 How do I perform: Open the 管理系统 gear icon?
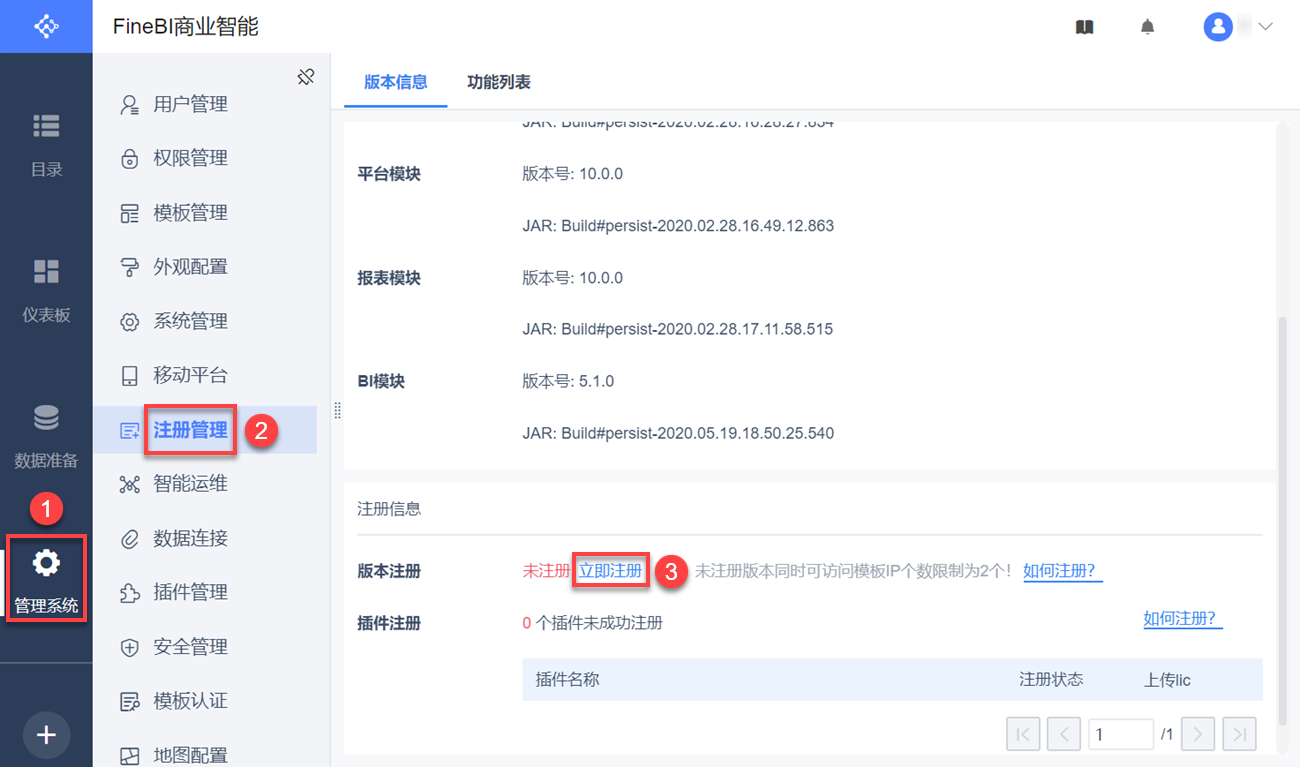46,563
